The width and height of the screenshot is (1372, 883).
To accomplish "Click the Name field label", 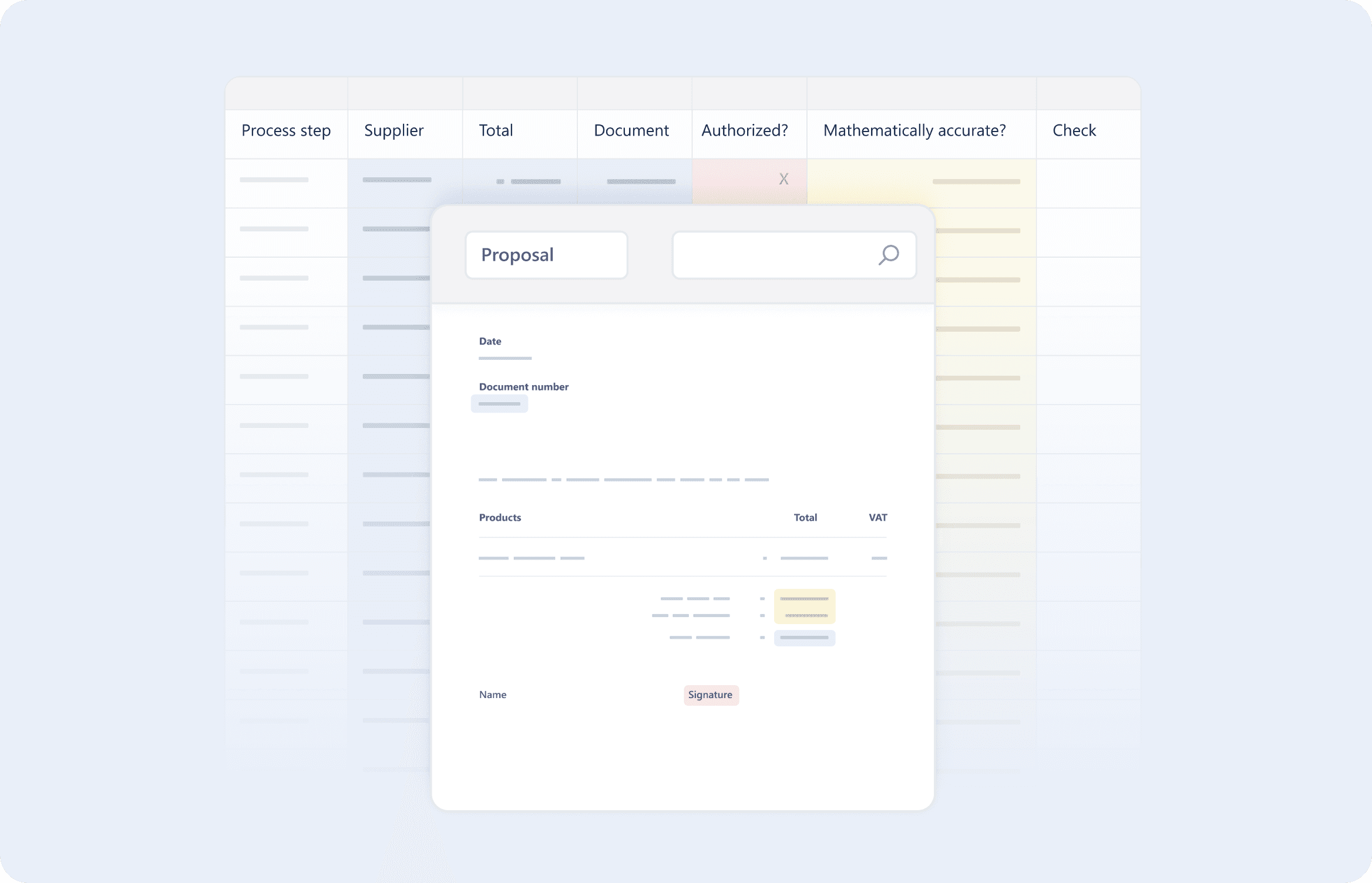I will pyautogui.click(x=492, y=695).
